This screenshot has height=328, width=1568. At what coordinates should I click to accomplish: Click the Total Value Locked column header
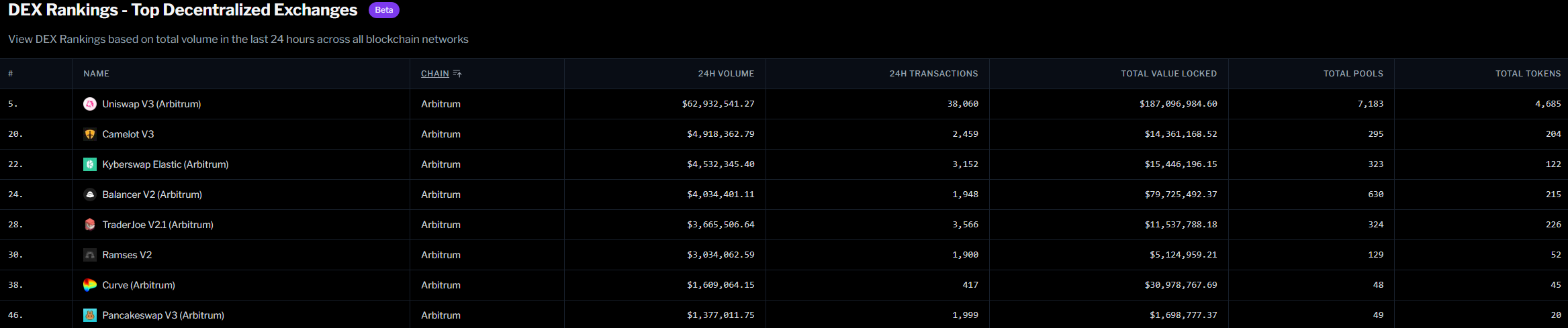coord(1168,74)
